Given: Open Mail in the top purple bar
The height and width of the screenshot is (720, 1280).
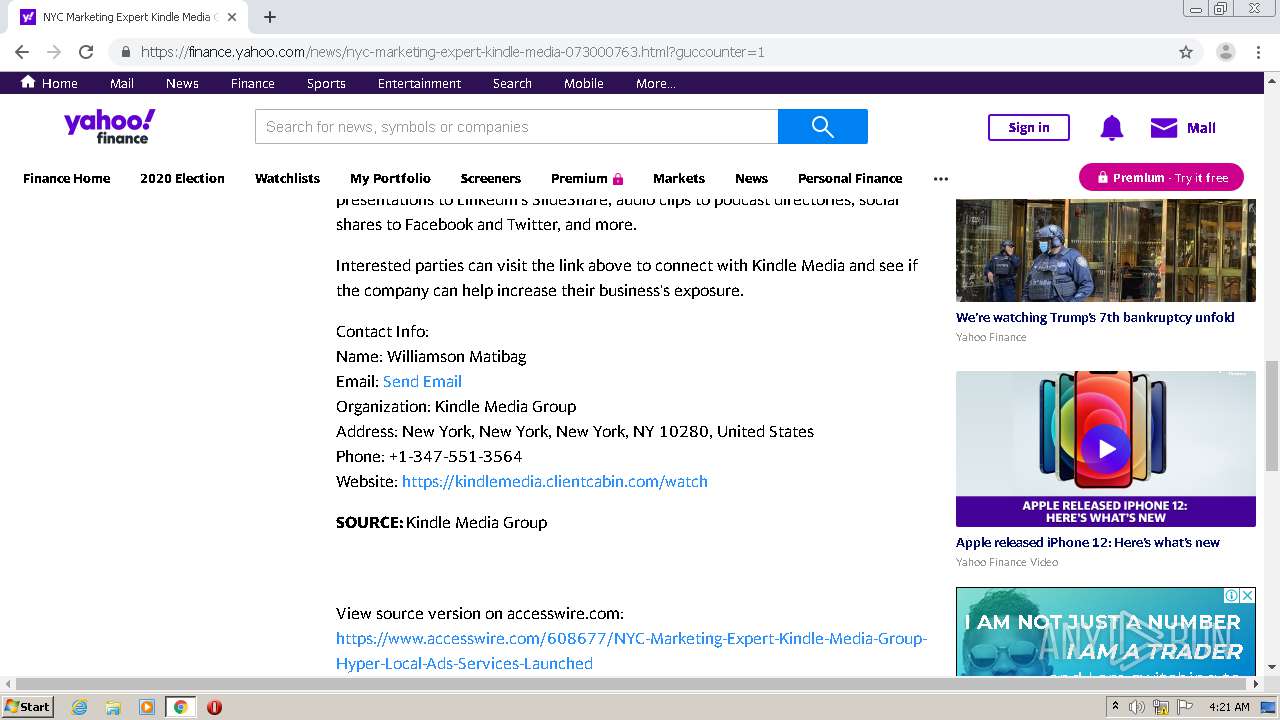Looking at the screenshot, I should 122,83.
